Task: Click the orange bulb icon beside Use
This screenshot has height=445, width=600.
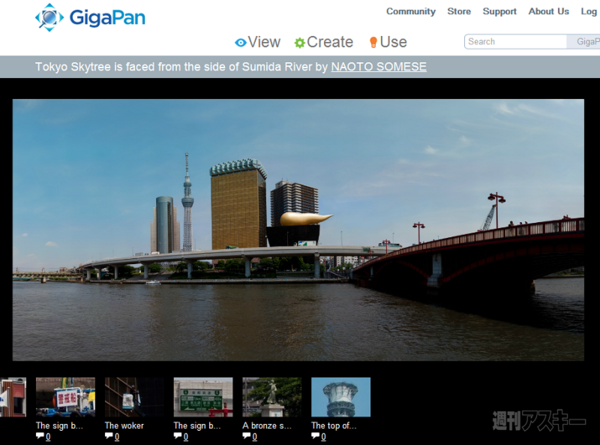Action: coord(373,42)
